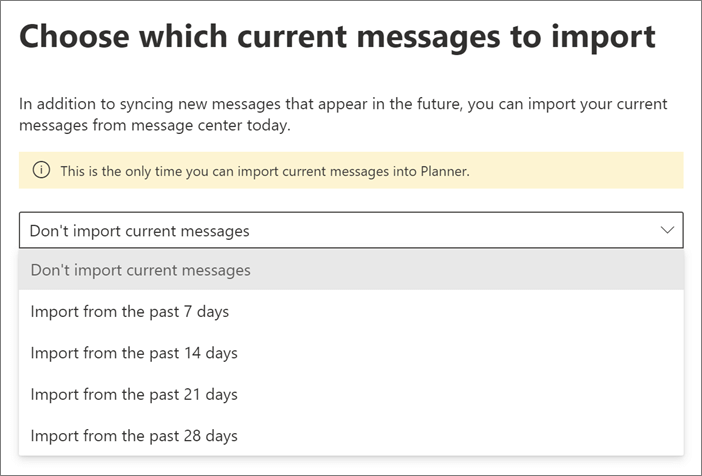Click the combo box showing the current selection
The width and height of the screenshot is (702, 476).
tap(340, 231)
